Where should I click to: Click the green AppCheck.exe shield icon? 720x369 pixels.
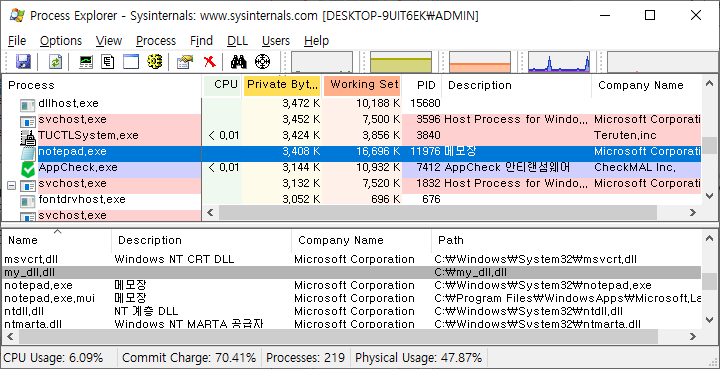pyautogui.click(x=28, y=169)
